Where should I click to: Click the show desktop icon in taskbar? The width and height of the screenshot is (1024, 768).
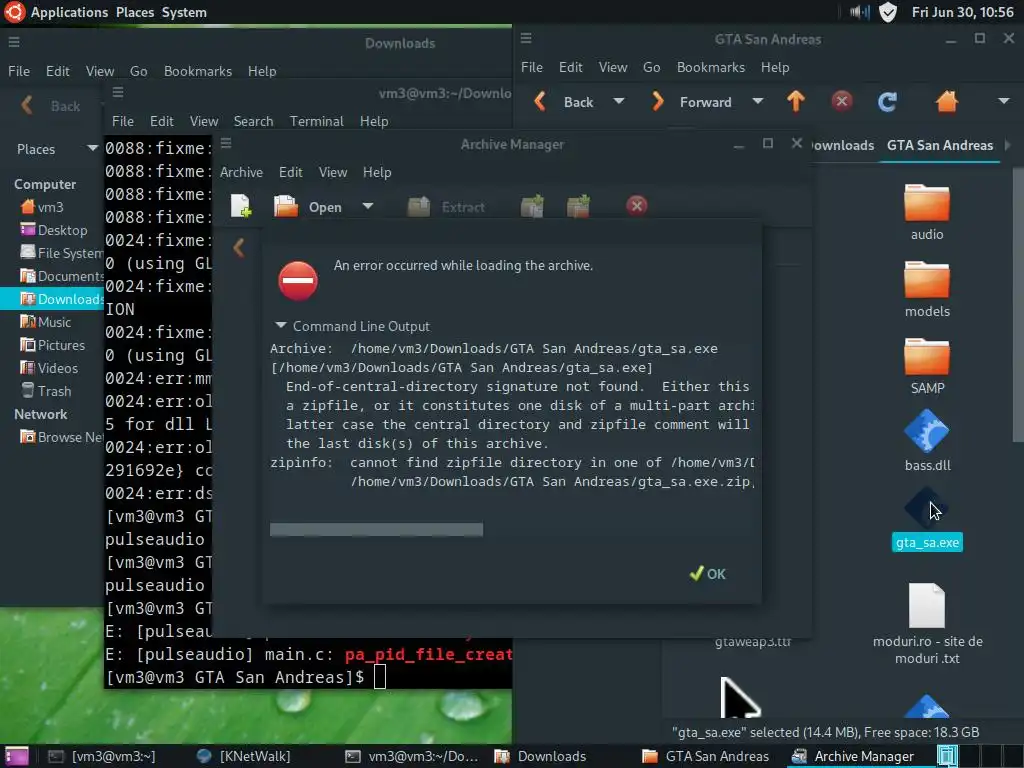16,756
